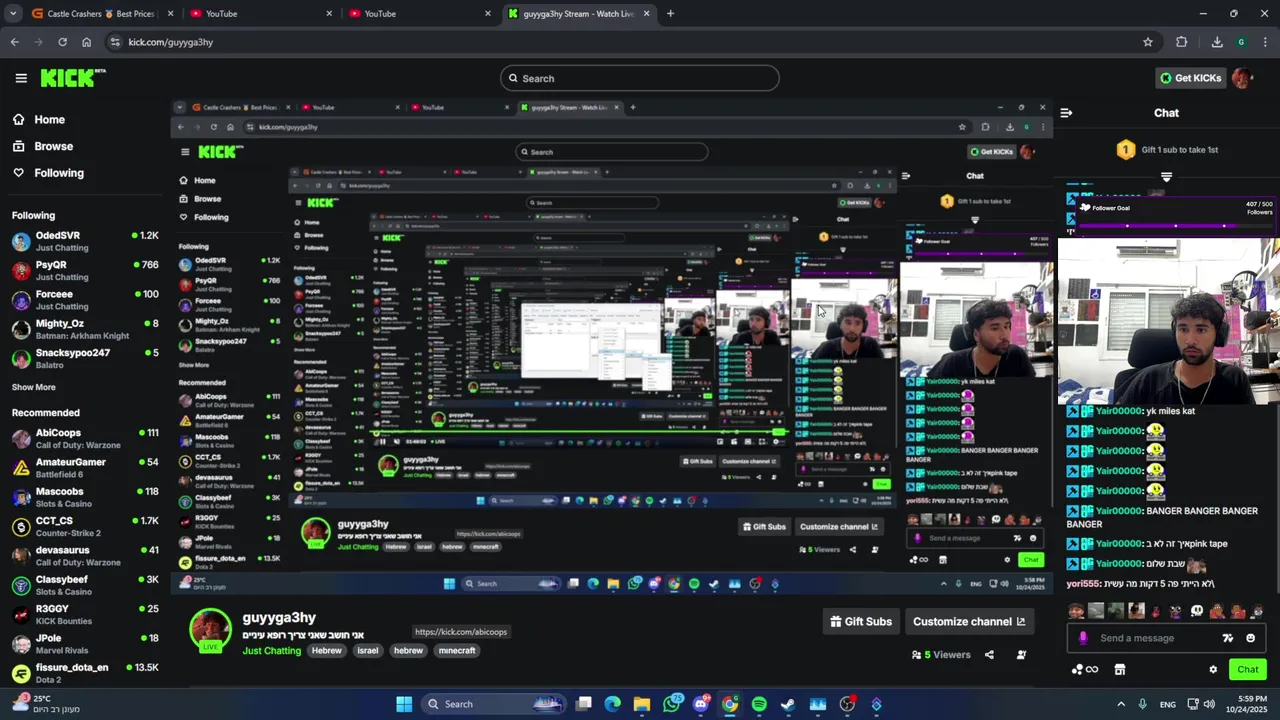Open R3GGY recommended channel
Screen dimensions: 1280x720
85,614
